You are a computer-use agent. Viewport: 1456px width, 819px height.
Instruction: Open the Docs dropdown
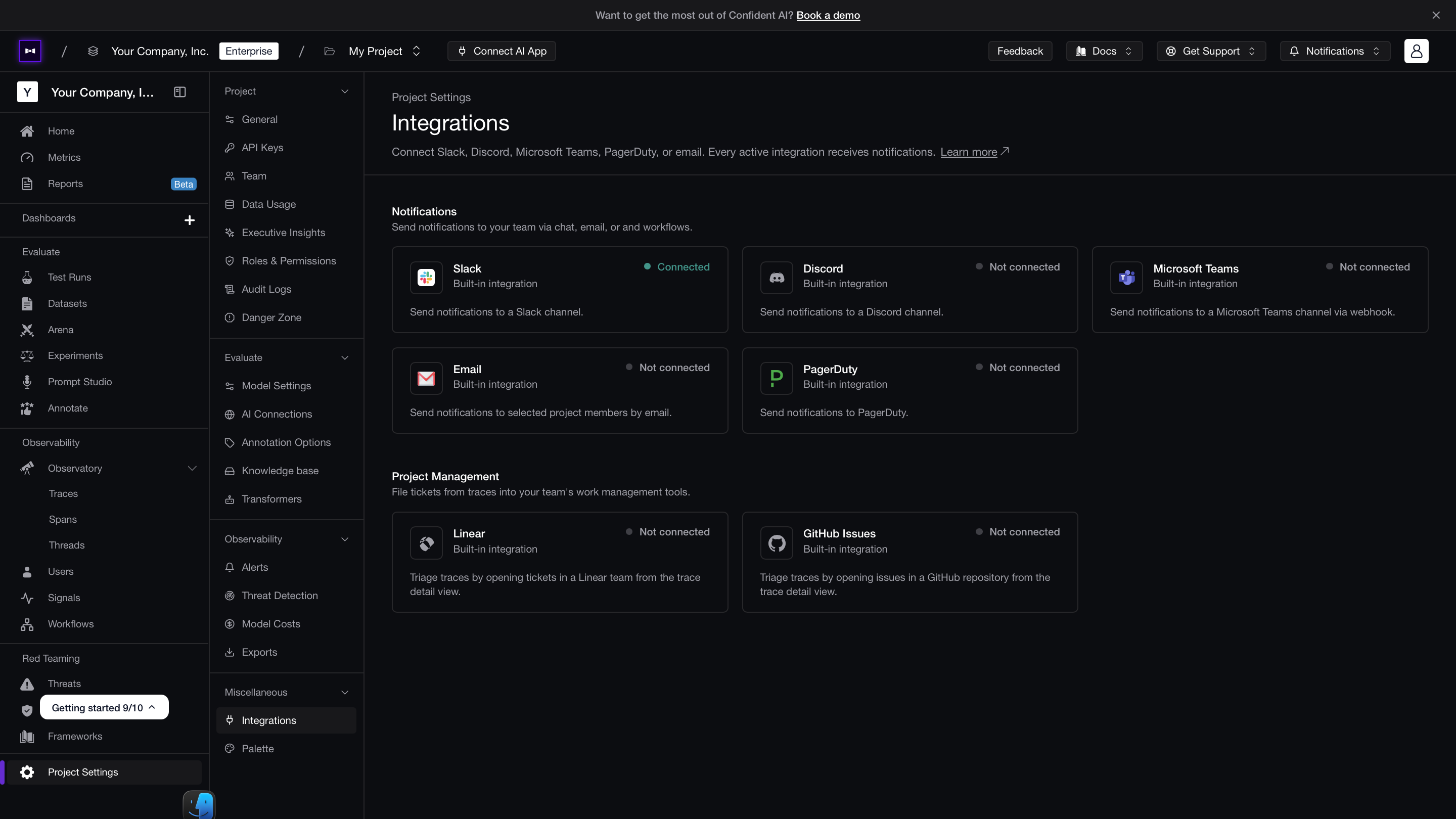(1104, 52)
